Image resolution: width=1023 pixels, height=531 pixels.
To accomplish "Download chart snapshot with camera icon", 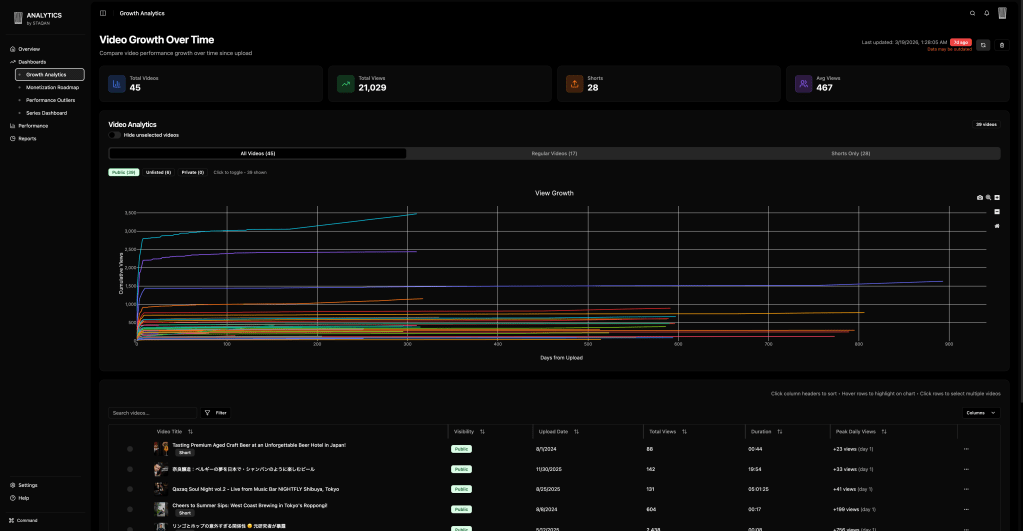I will tap(980, 198).
